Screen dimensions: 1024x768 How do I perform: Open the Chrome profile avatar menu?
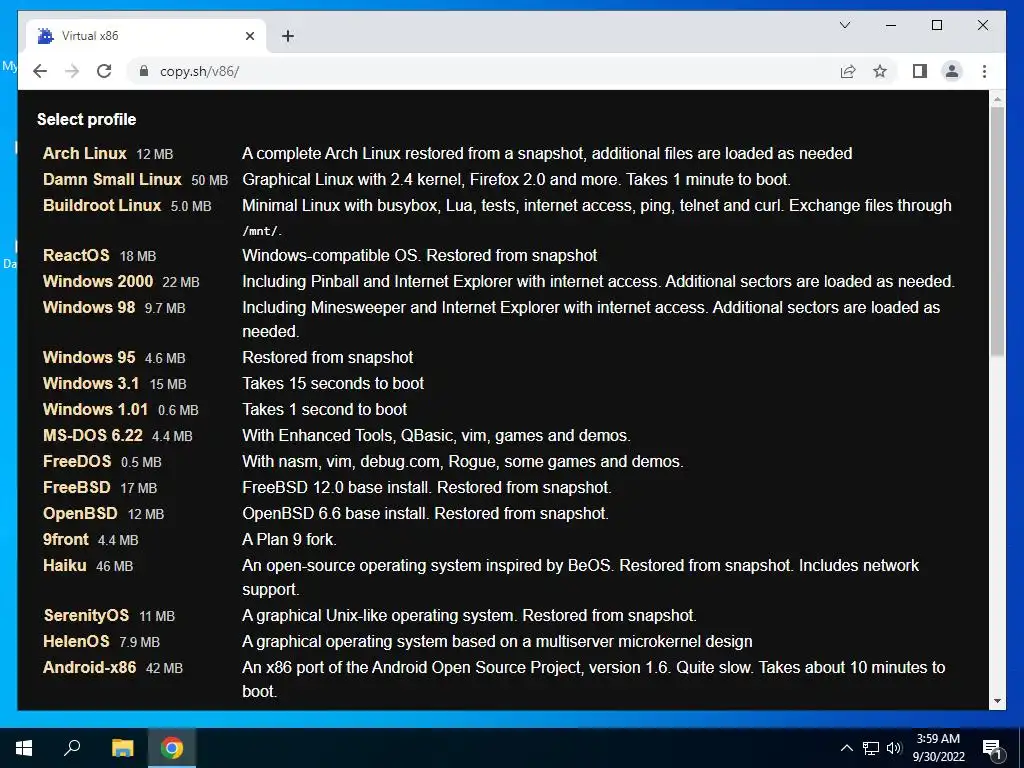coord(952,71)
